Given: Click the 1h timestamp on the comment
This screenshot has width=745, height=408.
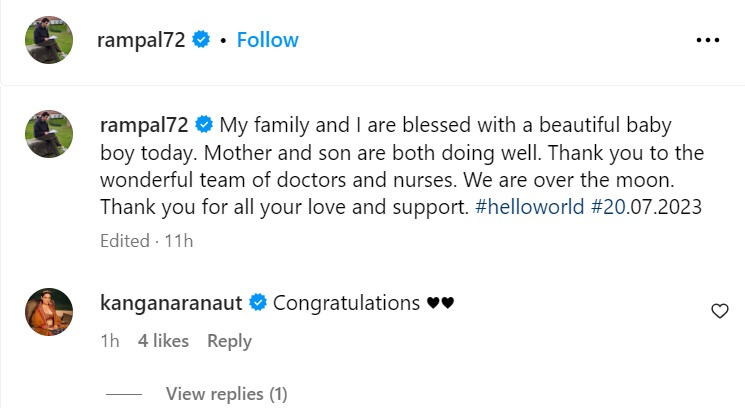Looking at the screenshot, I should point(110,341).
